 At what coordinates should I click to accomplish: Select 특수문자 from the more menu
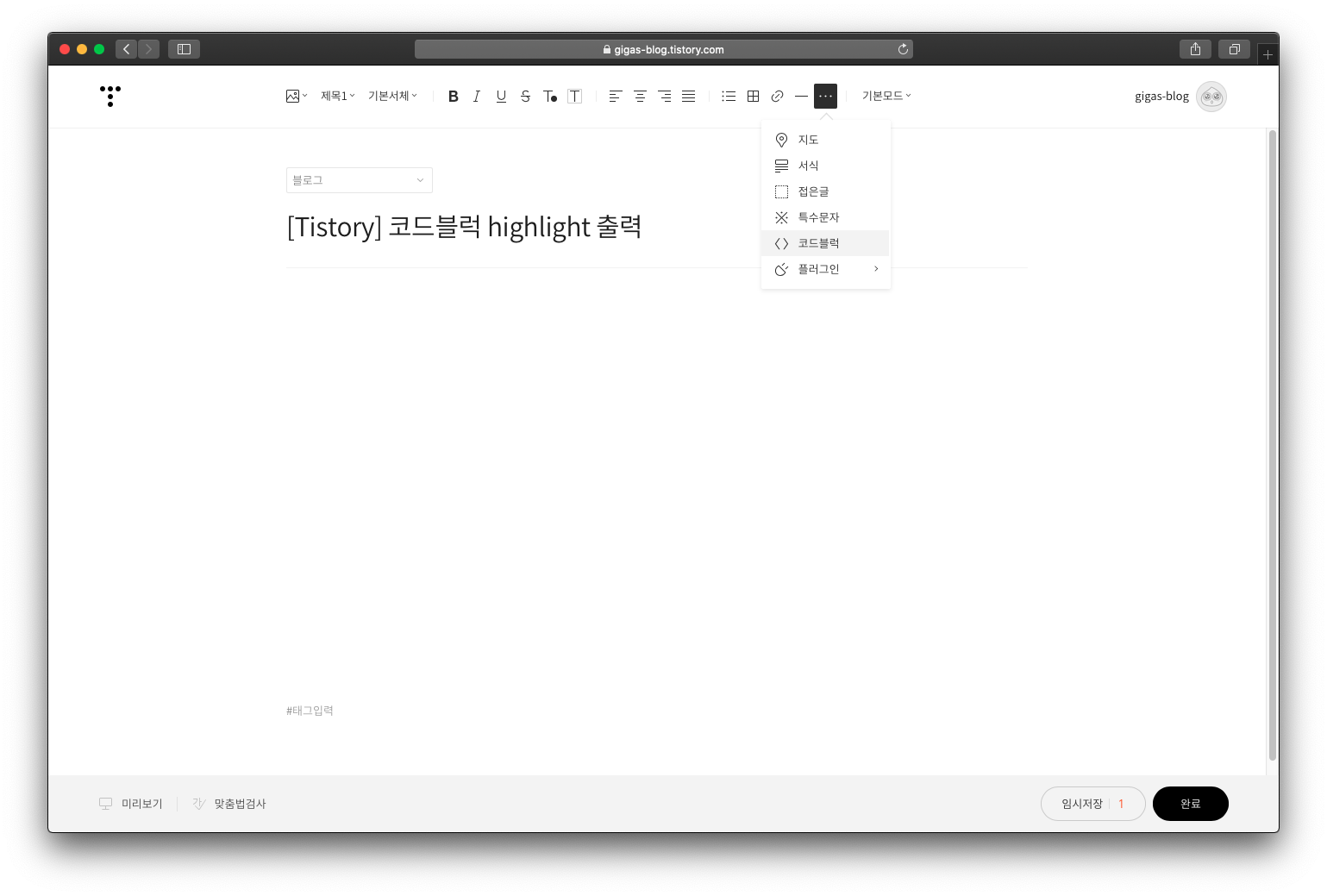coord(825,217)
